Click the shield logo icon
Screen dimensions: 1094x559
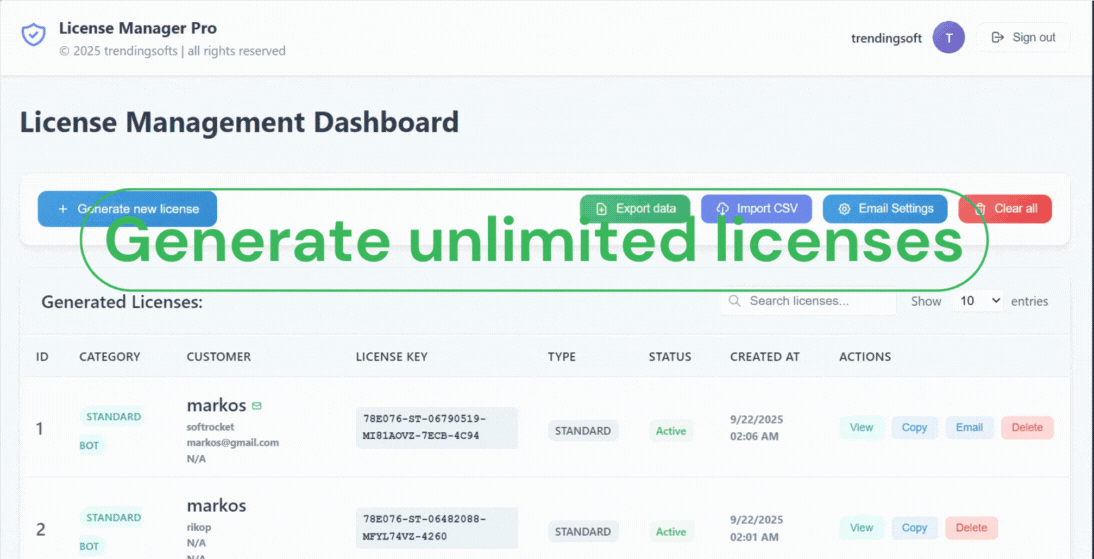(x=34, y=36)
